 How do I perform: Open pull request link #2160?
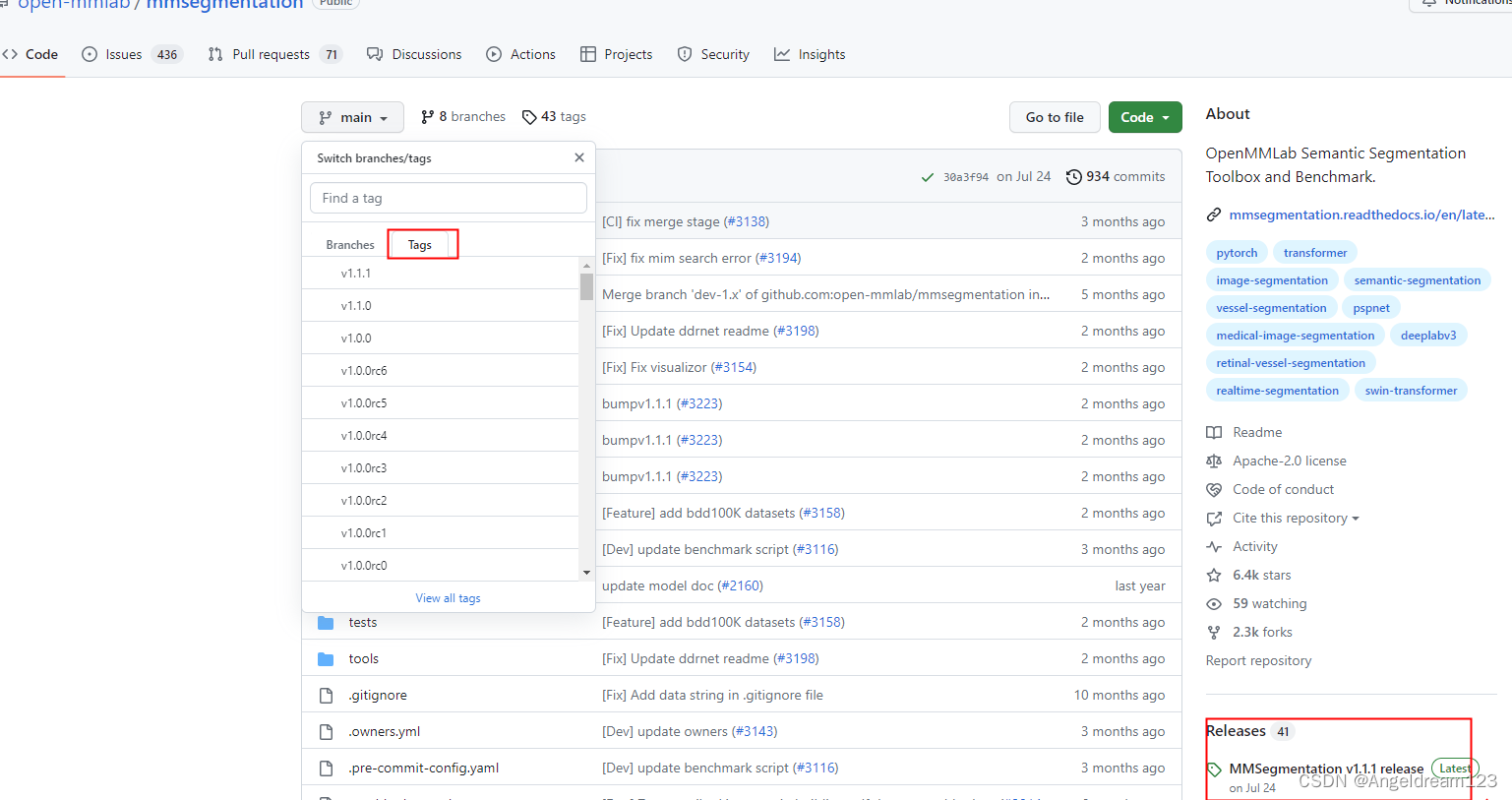[740, 585]
